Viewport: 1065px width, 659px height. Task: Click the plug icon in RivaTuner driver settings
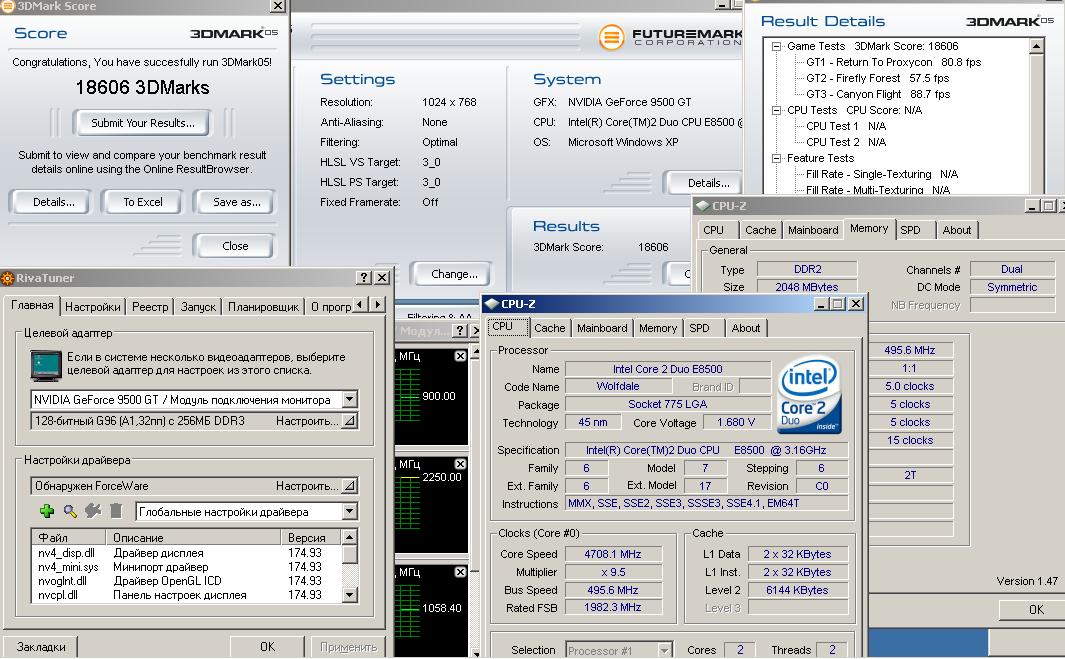point(93,511)
